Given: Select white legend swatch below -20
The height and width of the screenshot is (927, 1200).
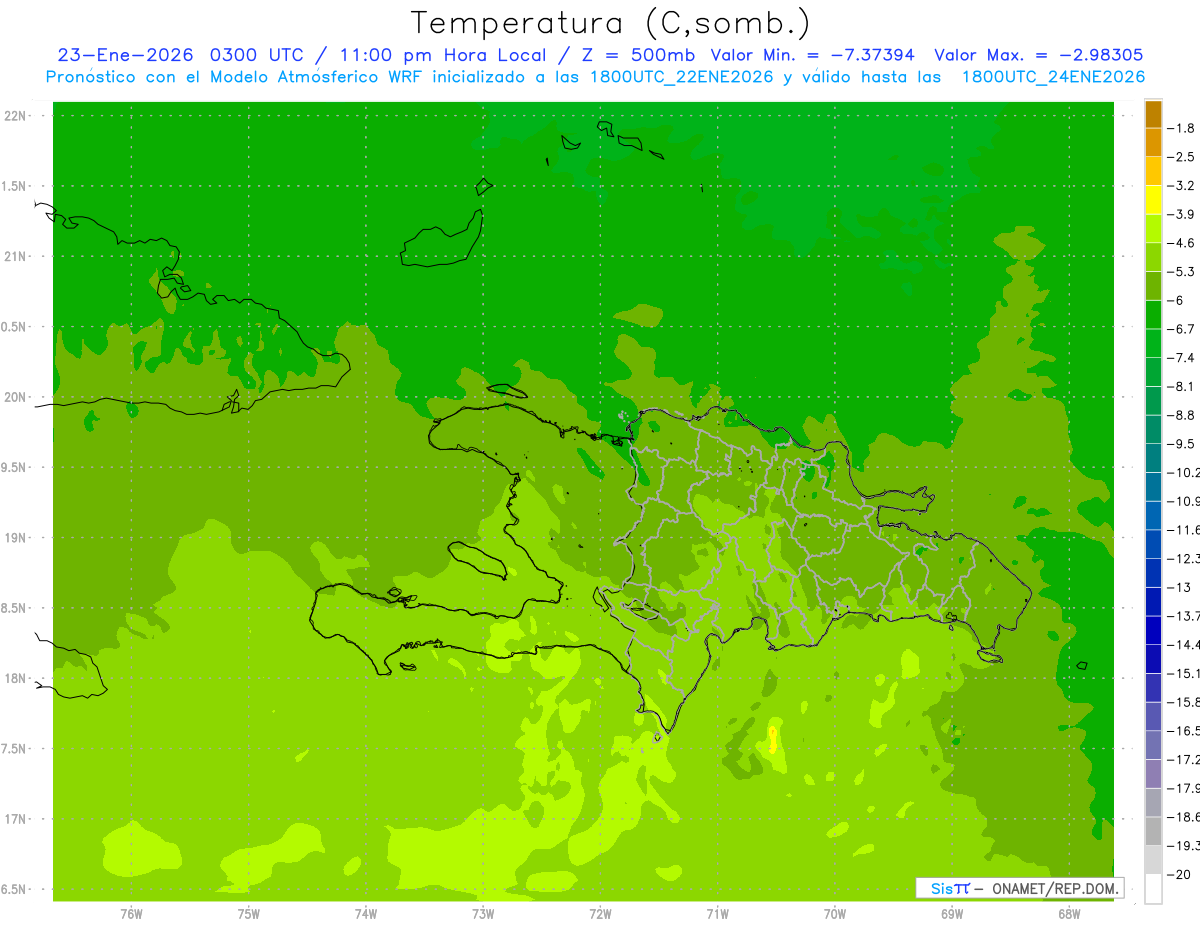Looking at the screenshot, I should (x=1153, y=889).
